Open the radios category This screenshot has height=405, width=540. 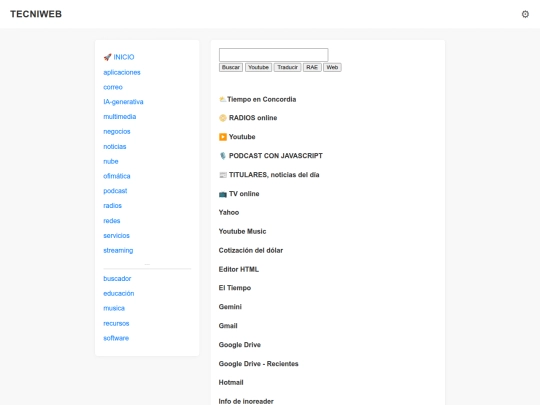112,206
